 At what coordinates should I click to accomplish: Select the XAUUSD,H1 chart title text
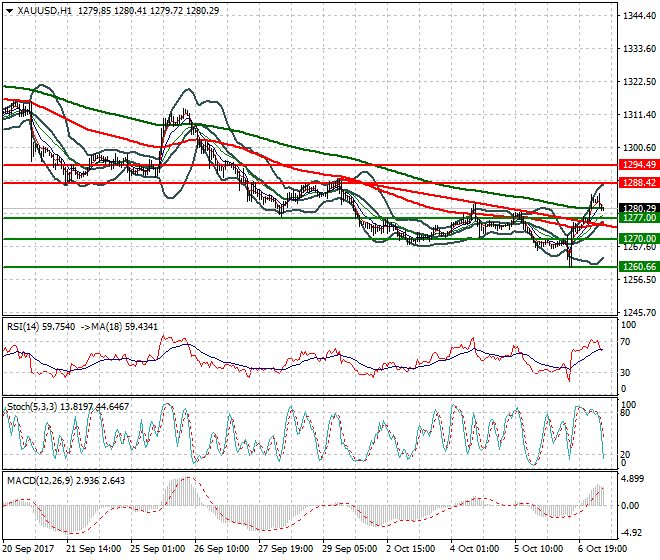click(44, 11)
